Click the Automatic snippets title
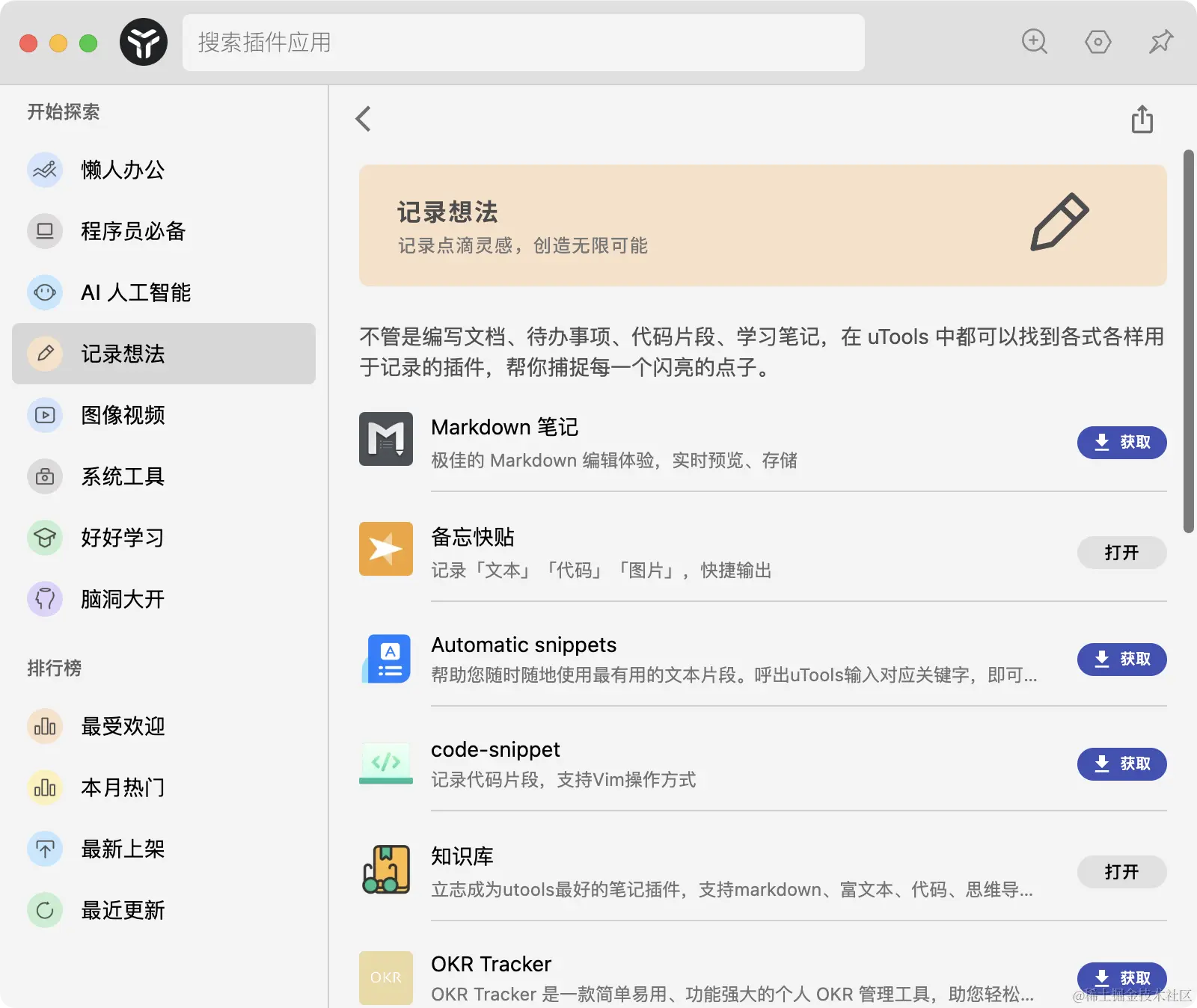The image size is (1197, 1008). 524,645
